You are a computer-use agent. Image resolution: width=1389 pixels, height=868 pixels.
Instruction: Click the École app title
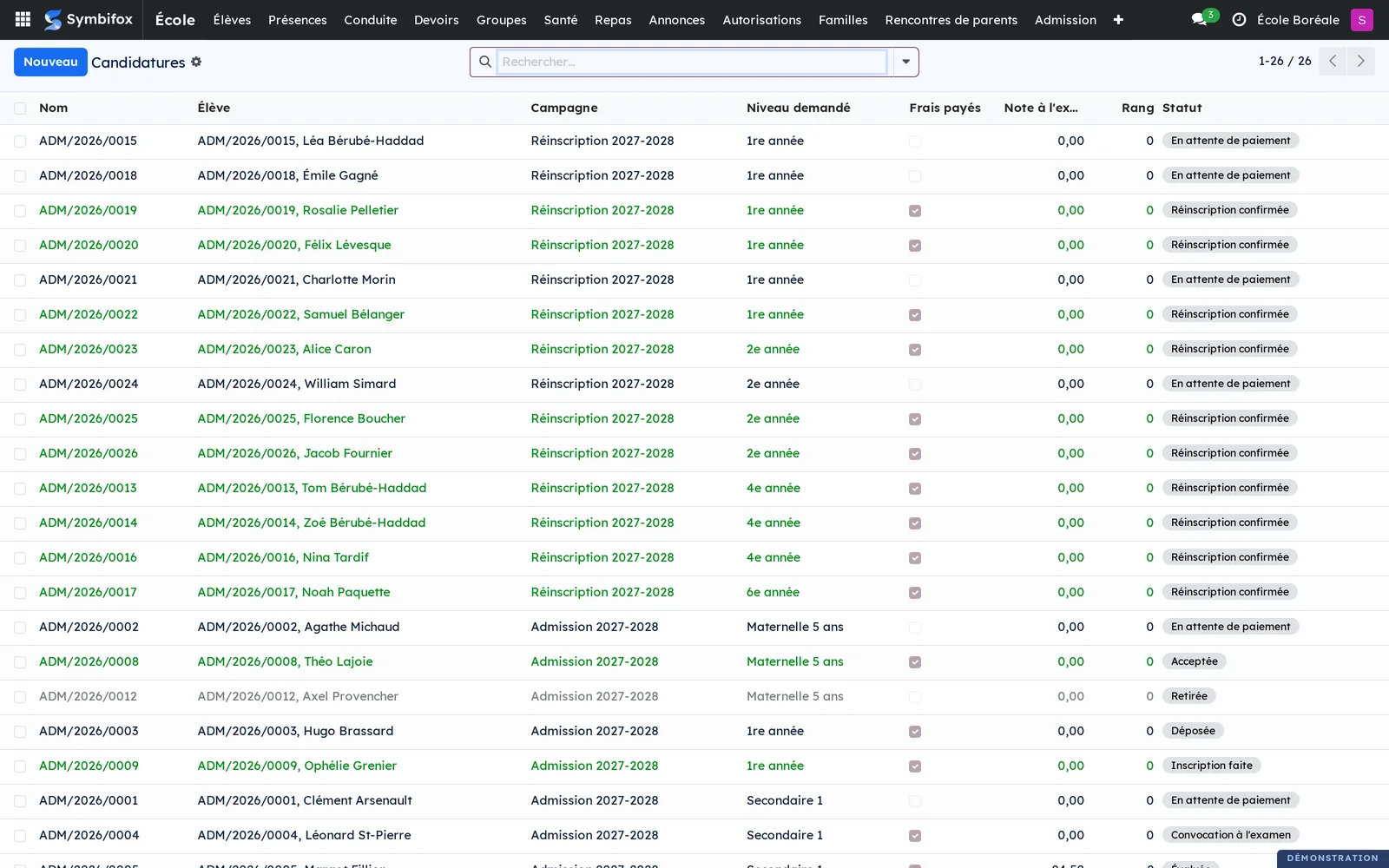[x=174, y=20]
